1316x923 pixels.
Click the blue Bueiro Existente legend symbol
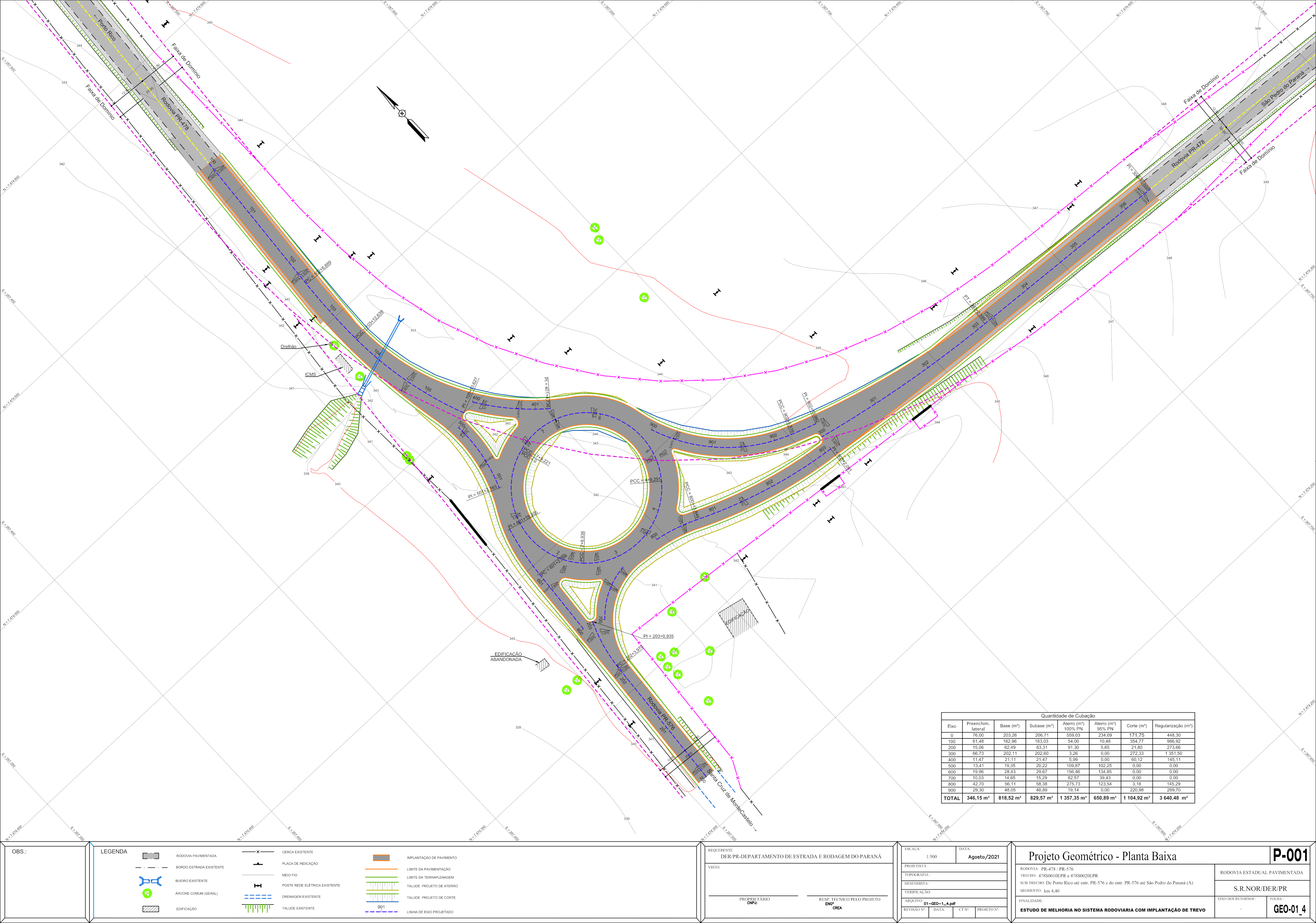click(x=150, y=881)
